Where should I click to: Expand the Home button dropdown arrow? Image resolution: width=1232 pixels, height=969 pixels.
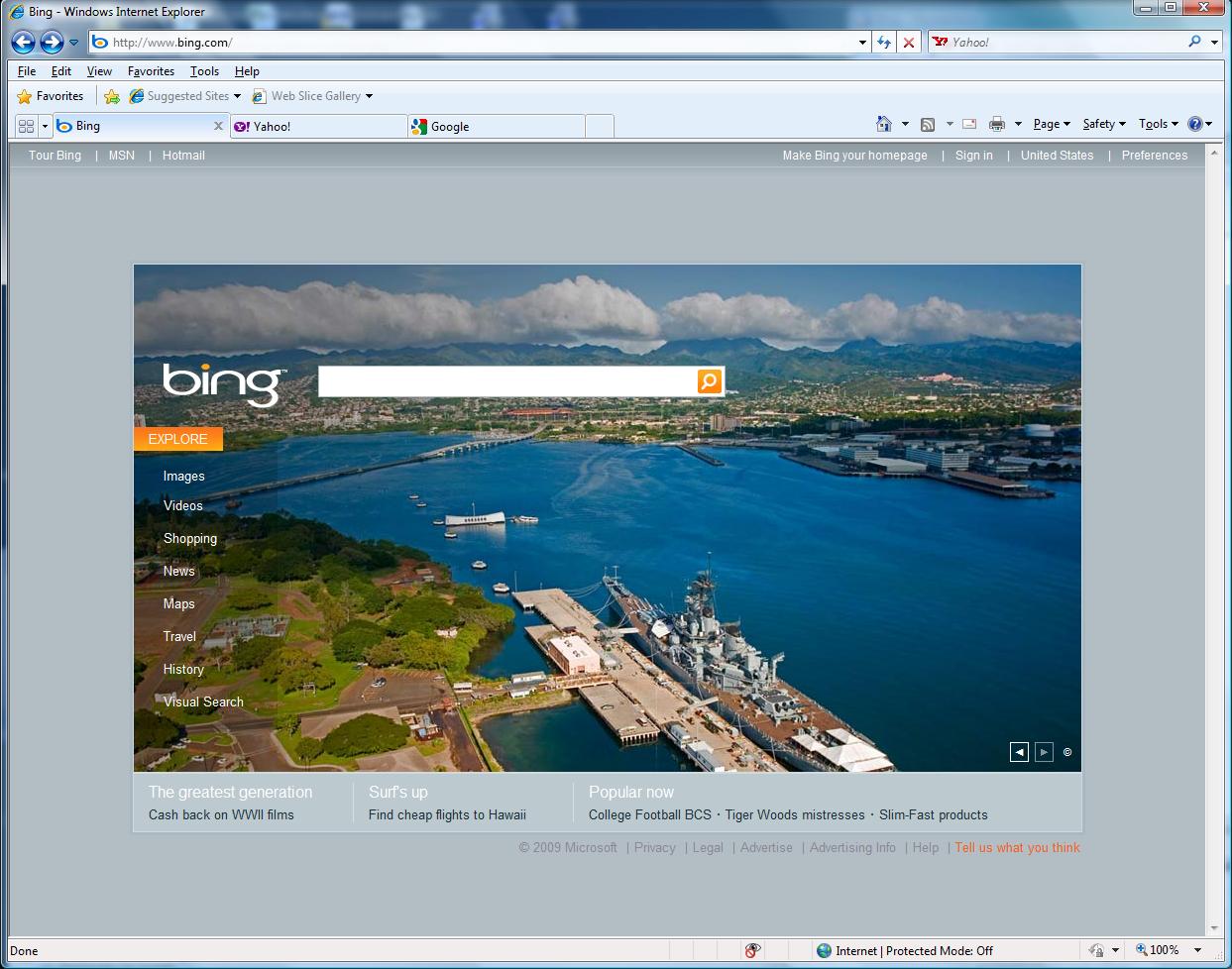[905, 124]
